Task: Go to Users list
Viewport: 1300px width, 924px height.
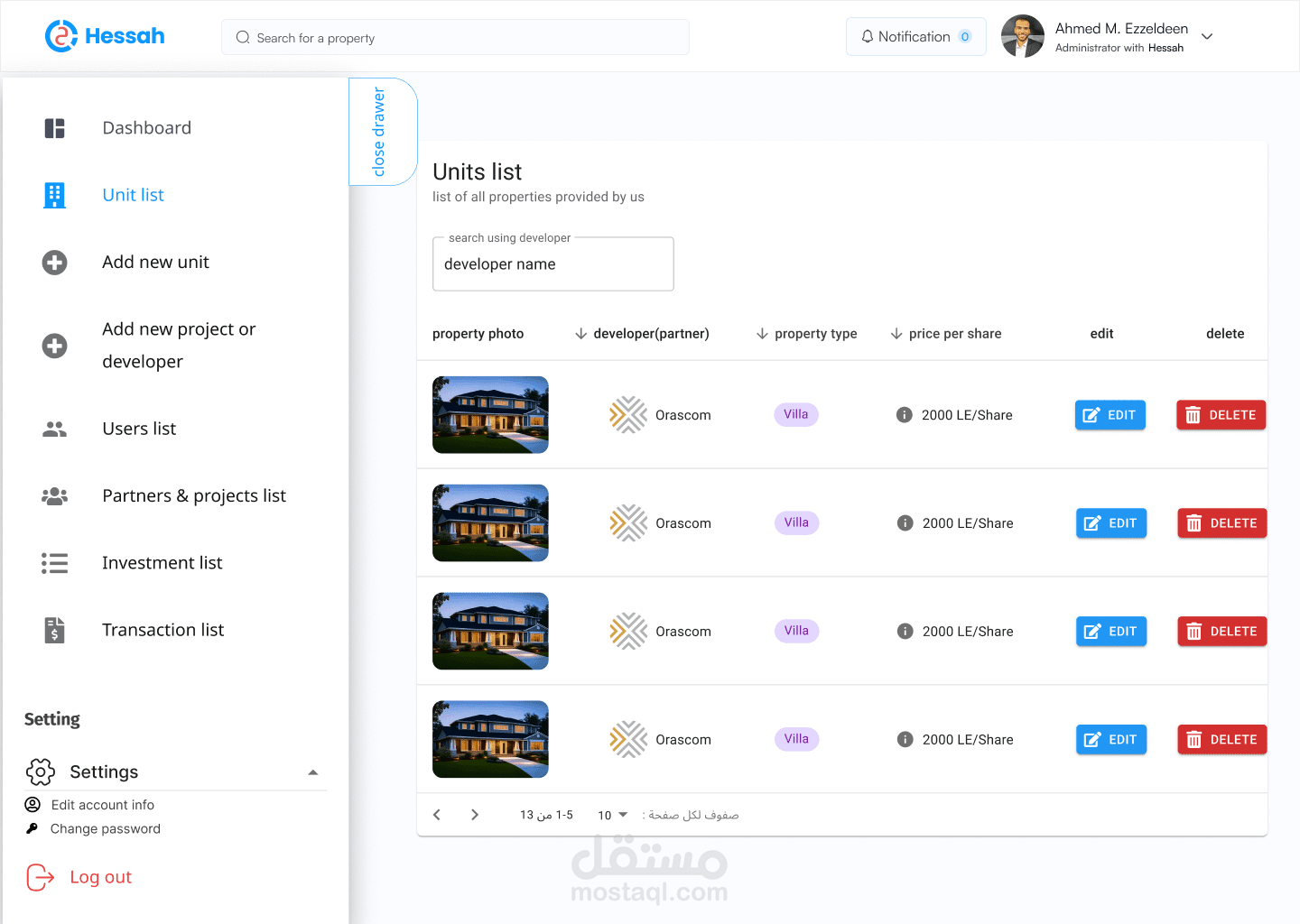Action: 139,429
